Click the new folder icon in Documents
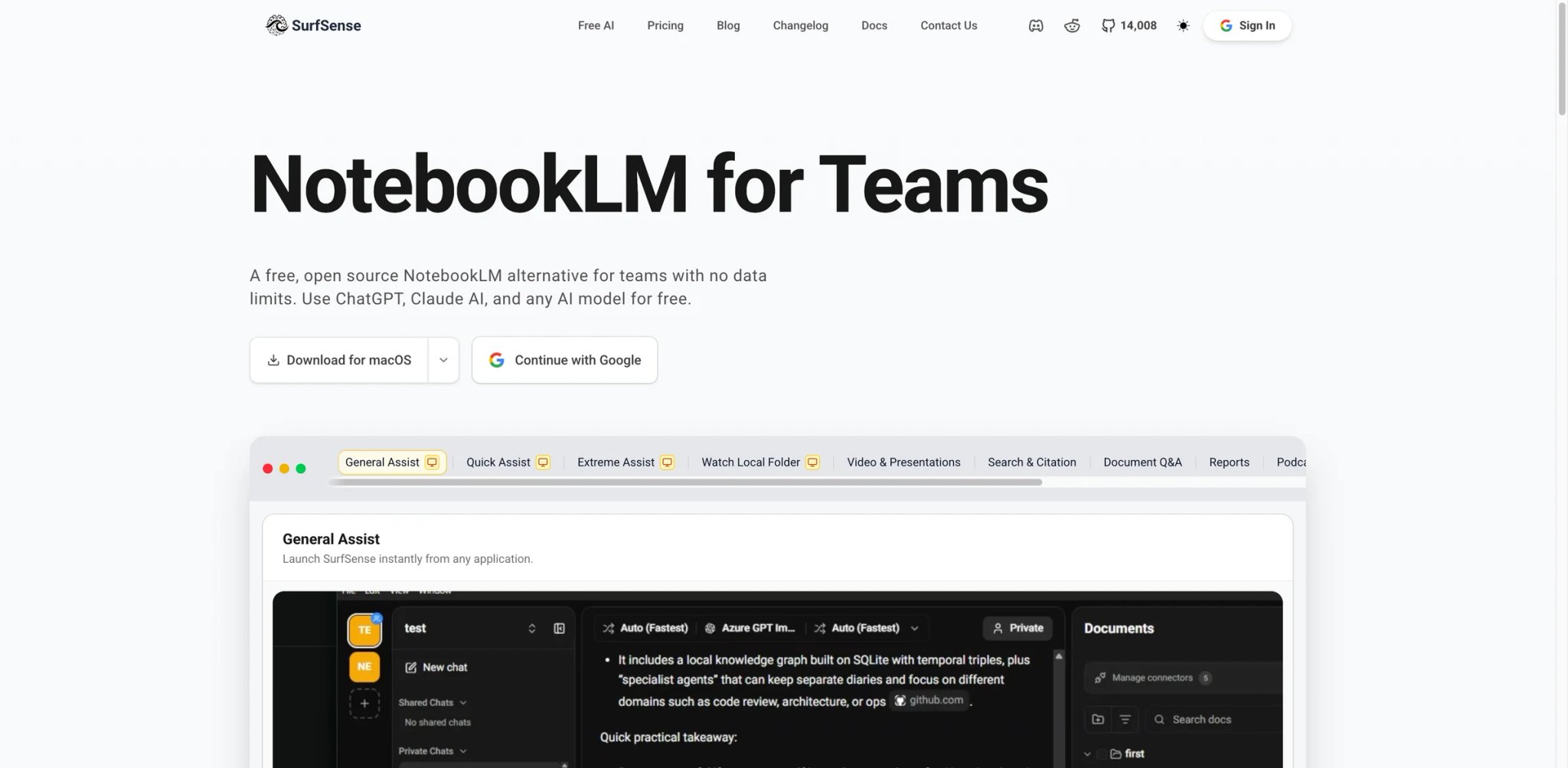Image resolution: width=1568 pixels, height=768 pixels. tap(1098, 720)
